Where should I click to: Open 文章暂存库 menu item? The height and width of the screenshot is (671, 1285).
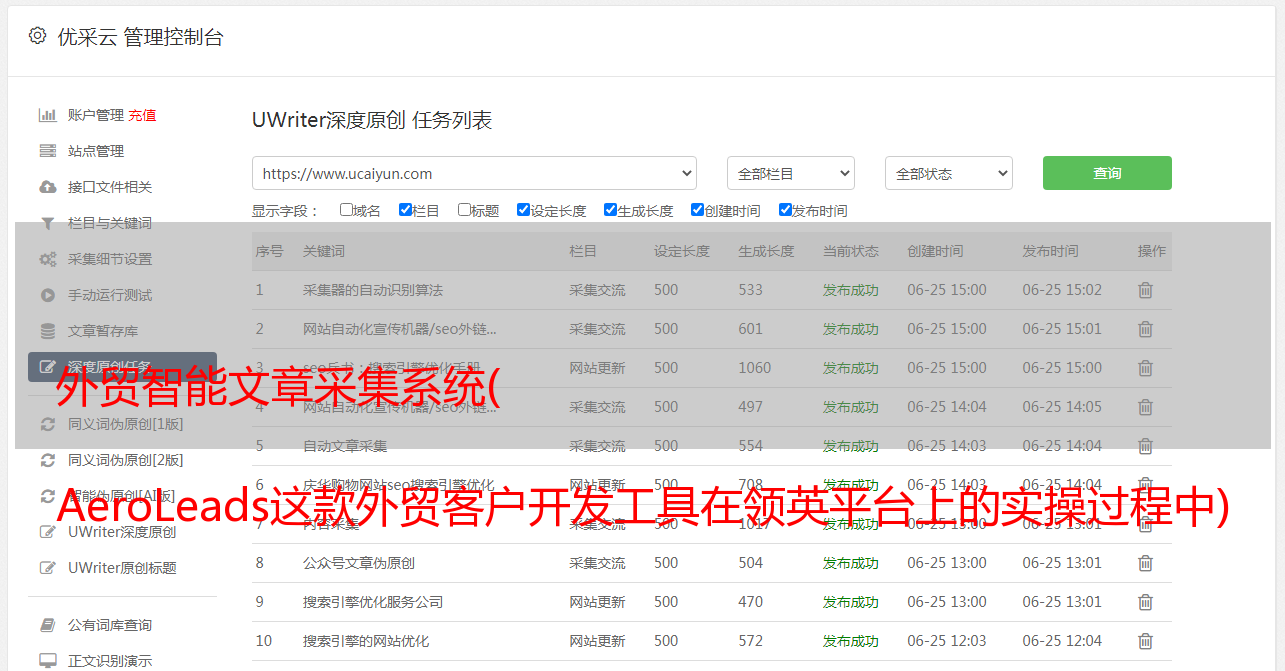click(x=103, y=331)
